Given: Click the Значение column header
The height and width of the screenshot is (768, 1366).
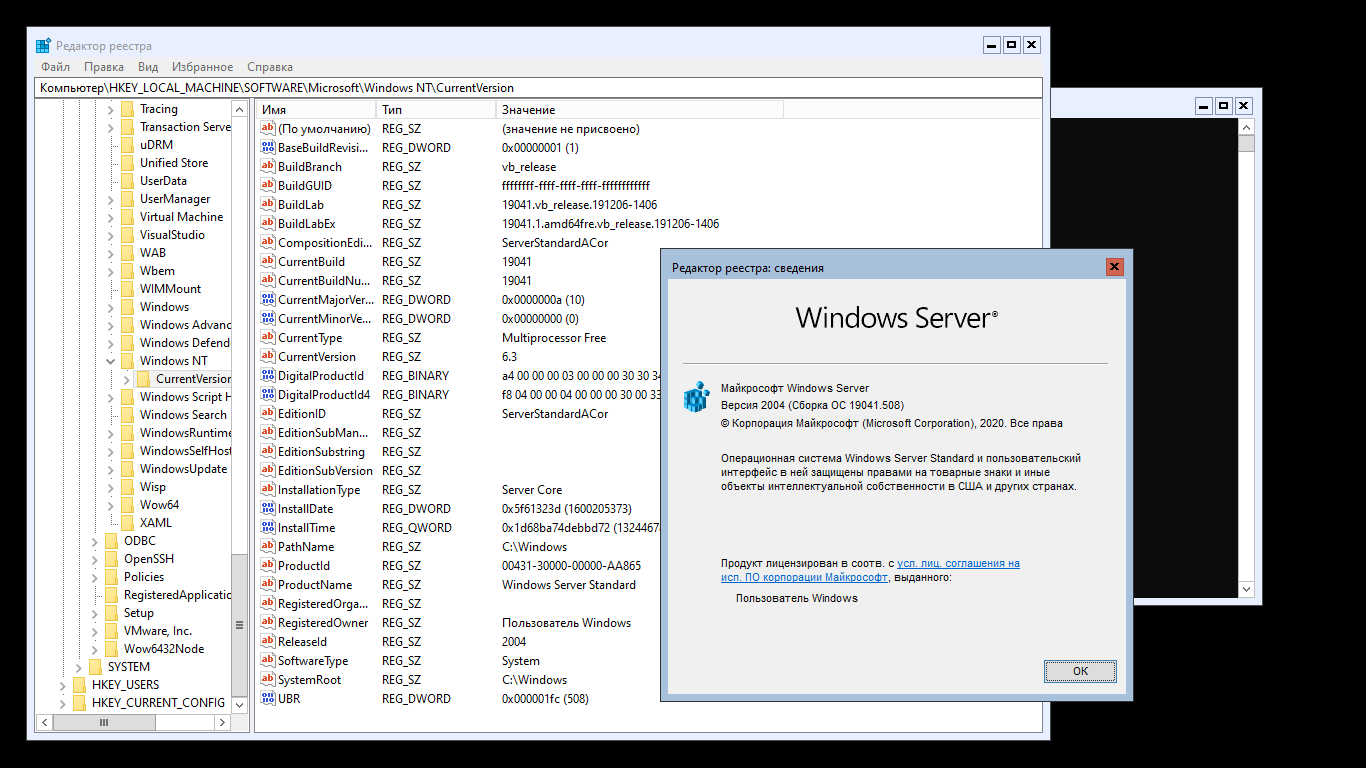Looking at the screenshot, I should (x=639, y=109).
